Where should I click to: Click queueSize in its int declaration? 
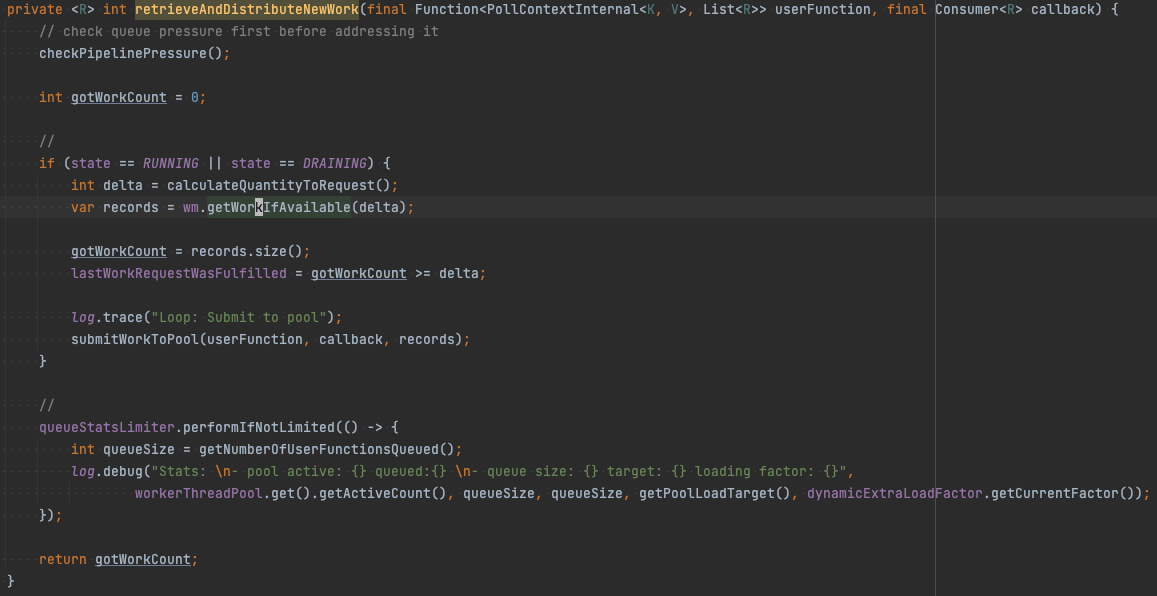point(139,449)
